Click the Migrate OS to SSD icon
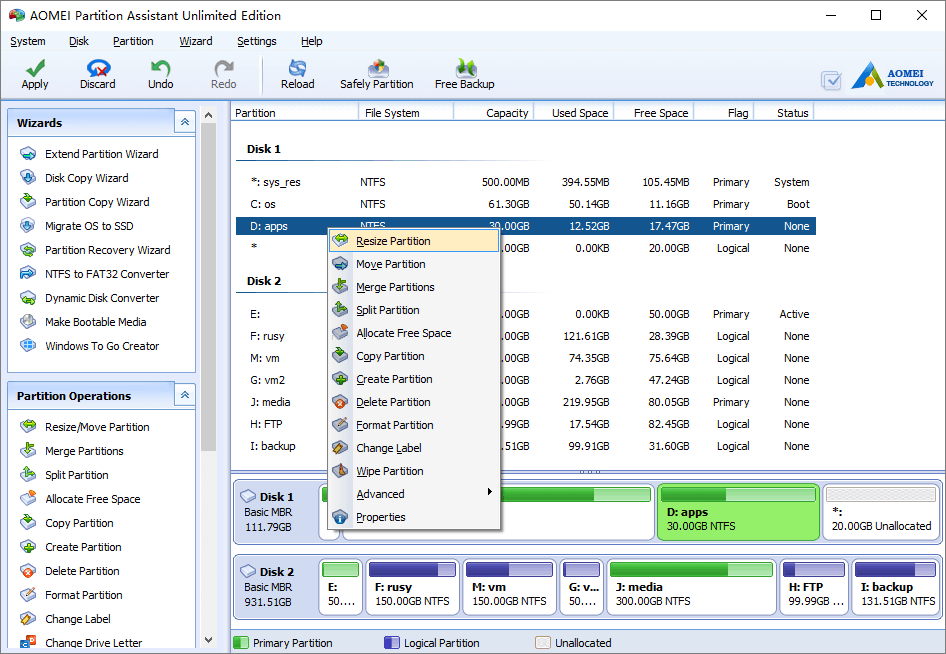This screenshot has width=946, height=654. pyautogui.click(x=28, y=226)
